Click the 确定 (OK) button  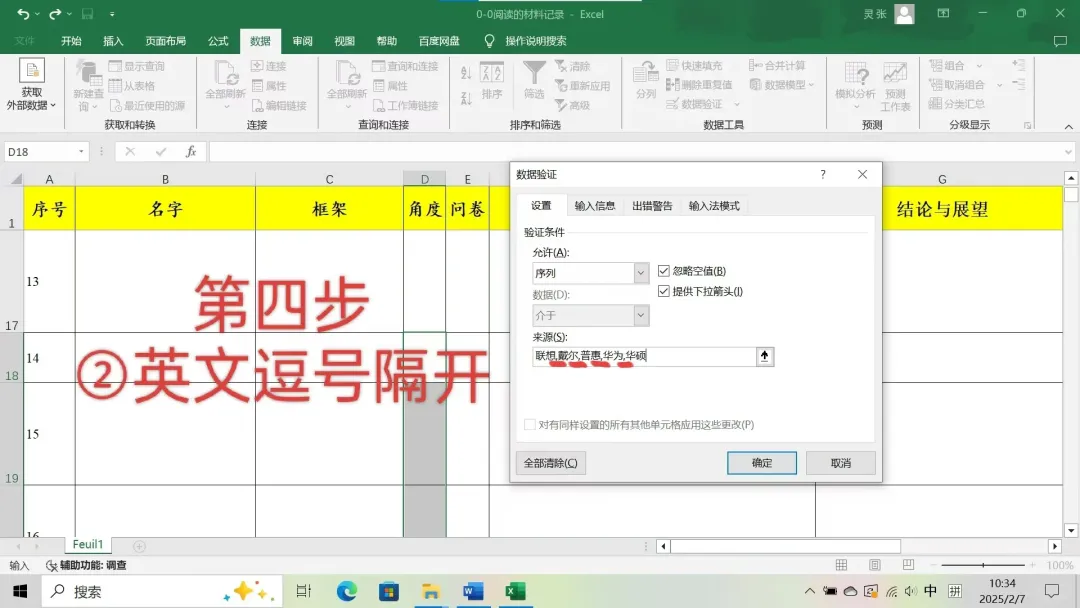tap(762, 463)
